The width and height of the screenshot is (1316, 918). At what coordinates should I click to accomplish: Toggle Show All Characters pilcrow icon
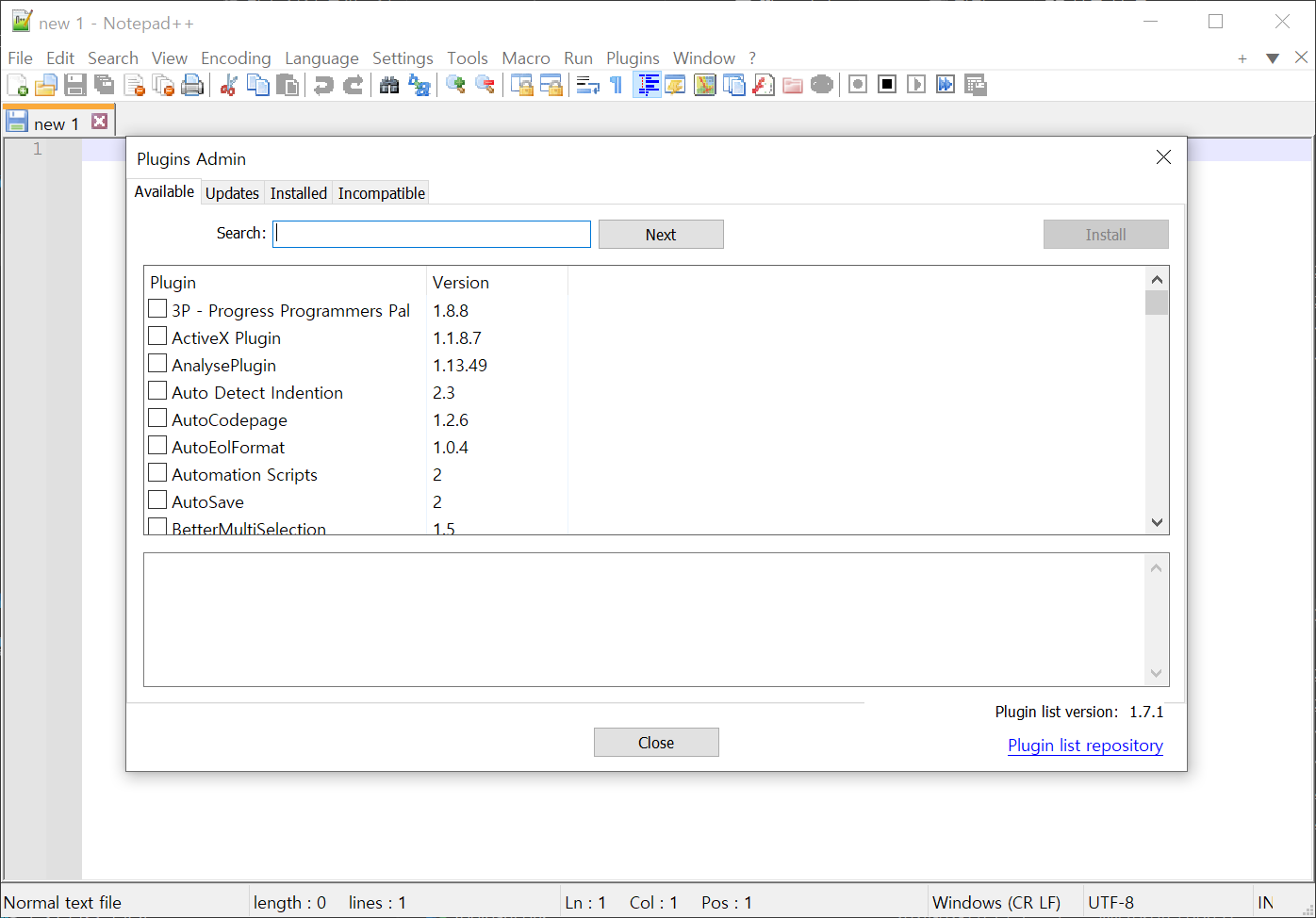click(616, 85)
